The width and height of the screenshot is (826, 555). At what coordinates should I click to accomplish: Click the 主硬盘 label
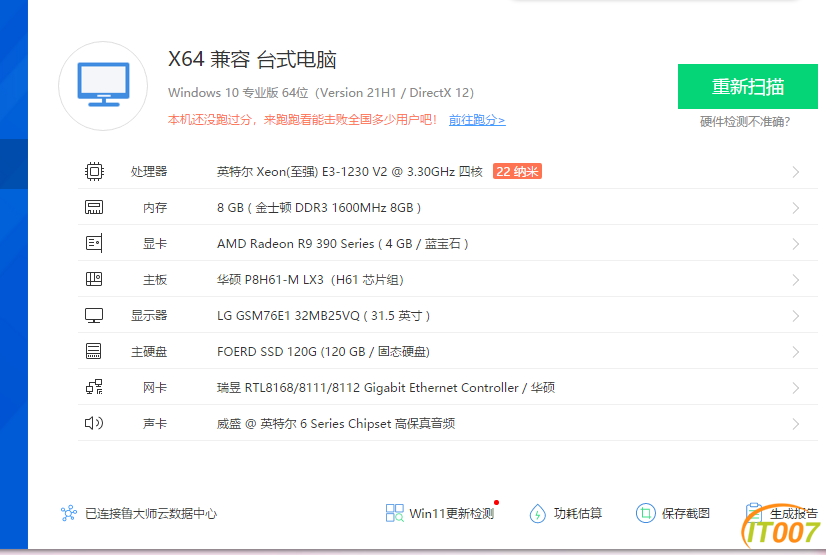click(149, 352)
